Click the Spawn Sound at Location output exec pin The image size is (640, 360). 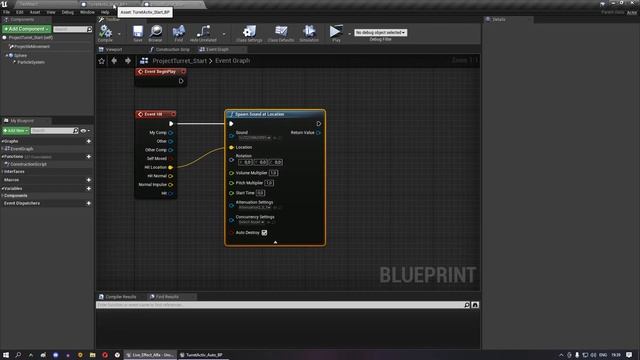click(319, 124)
